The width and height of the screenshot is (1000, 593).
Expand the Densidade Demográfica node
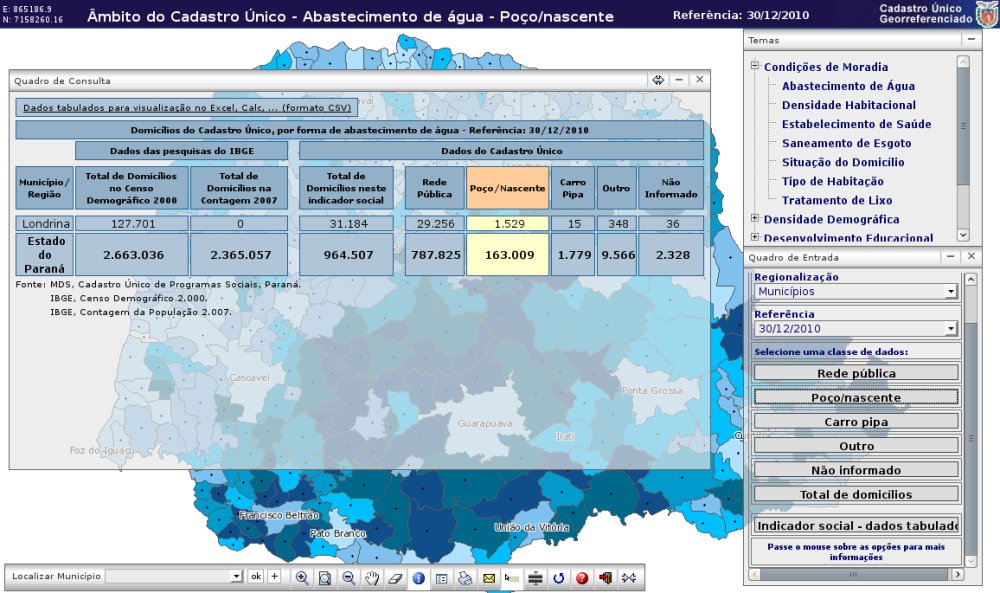(755, 219)
